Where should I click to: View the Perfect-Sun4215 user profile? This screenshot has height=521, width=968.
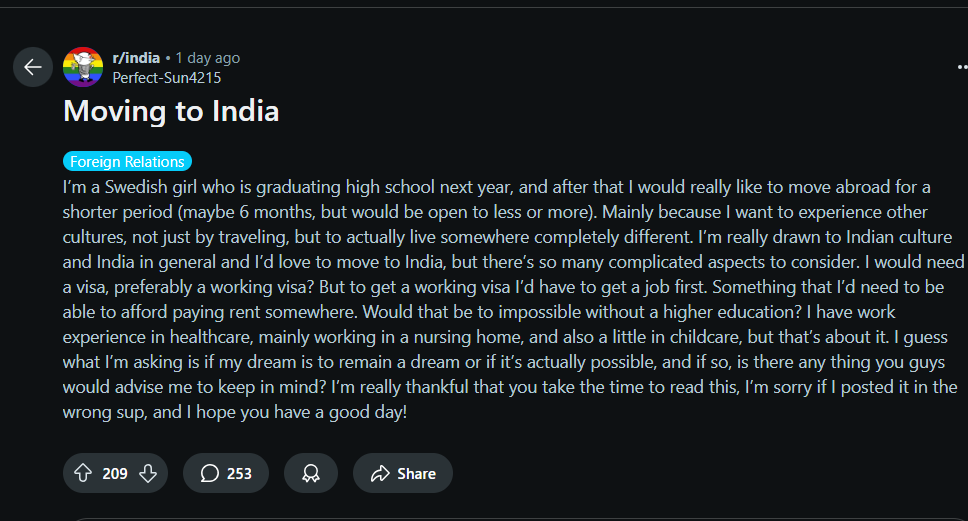point(167,78)
